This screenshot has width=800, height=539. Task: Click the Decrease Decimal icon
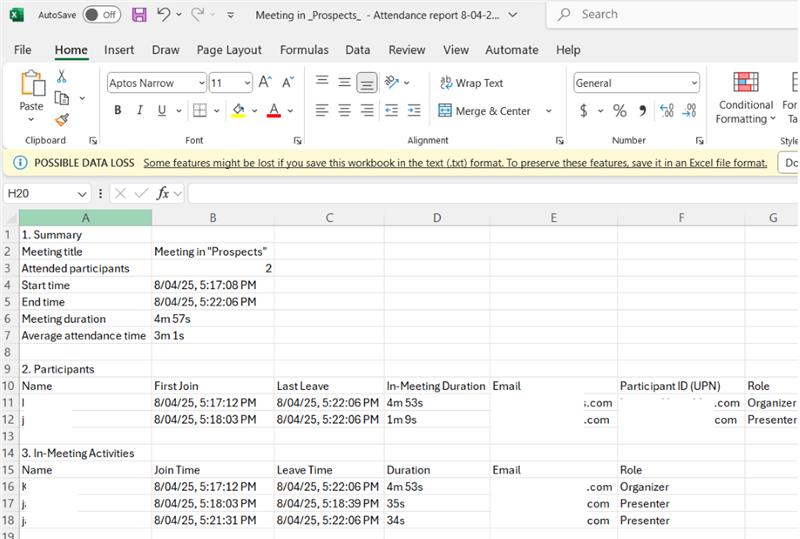(x=689, y=110)
